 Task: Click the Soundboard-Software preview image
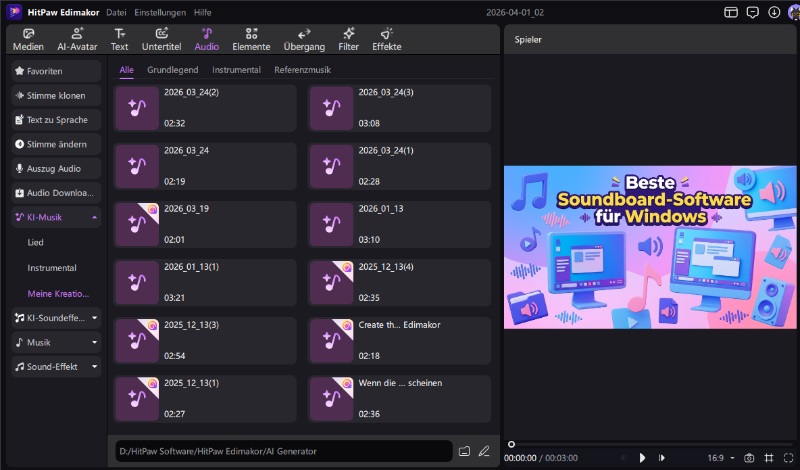(650, 247)
